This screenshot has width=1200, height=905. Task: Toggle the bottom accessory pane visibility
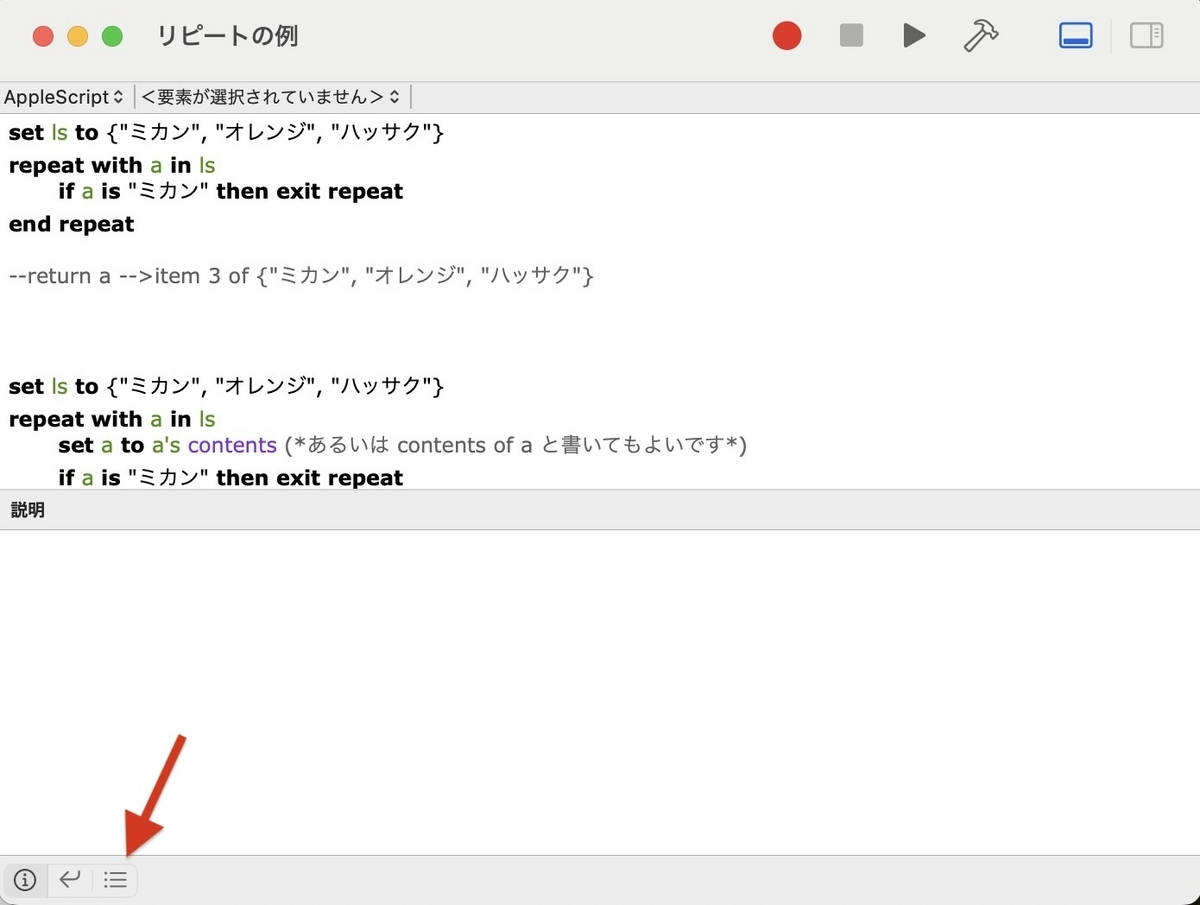[x=1075, y=35]
